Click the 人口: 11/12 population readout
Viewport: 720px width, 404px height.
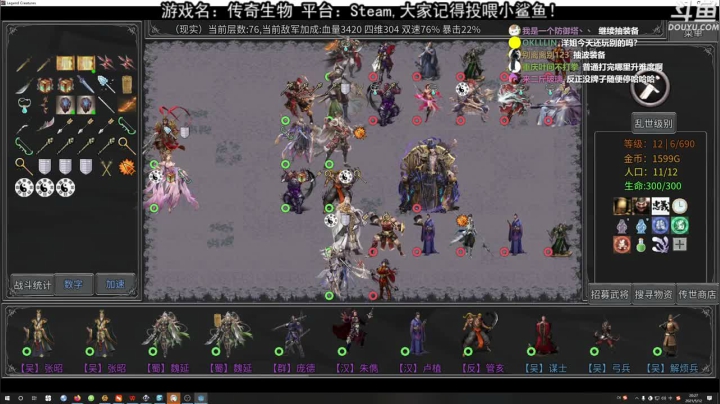click(x=651, y=172)
